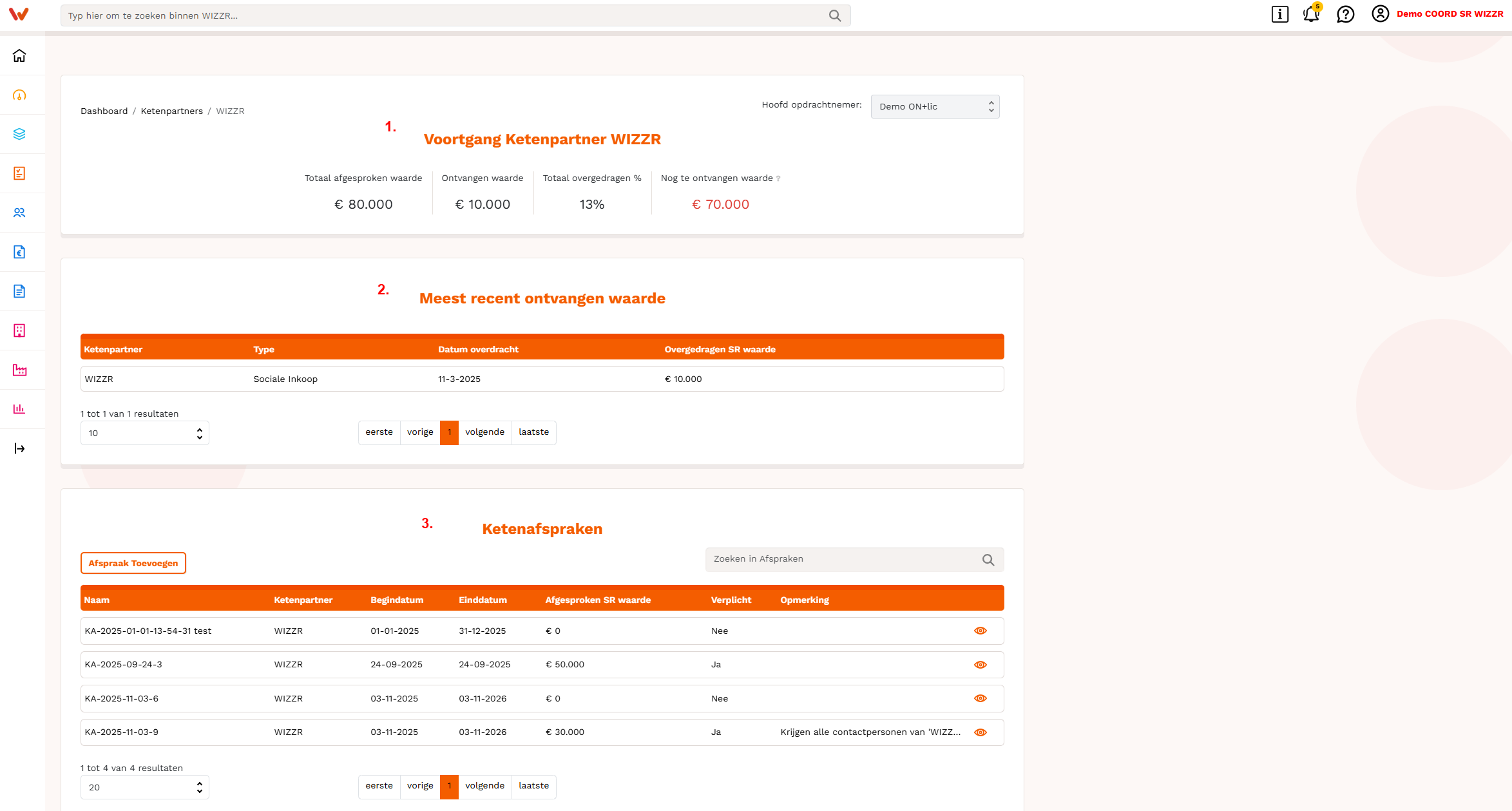Open the home icon in the sidebar
The image size is (1512, 811).
[19, 56]
